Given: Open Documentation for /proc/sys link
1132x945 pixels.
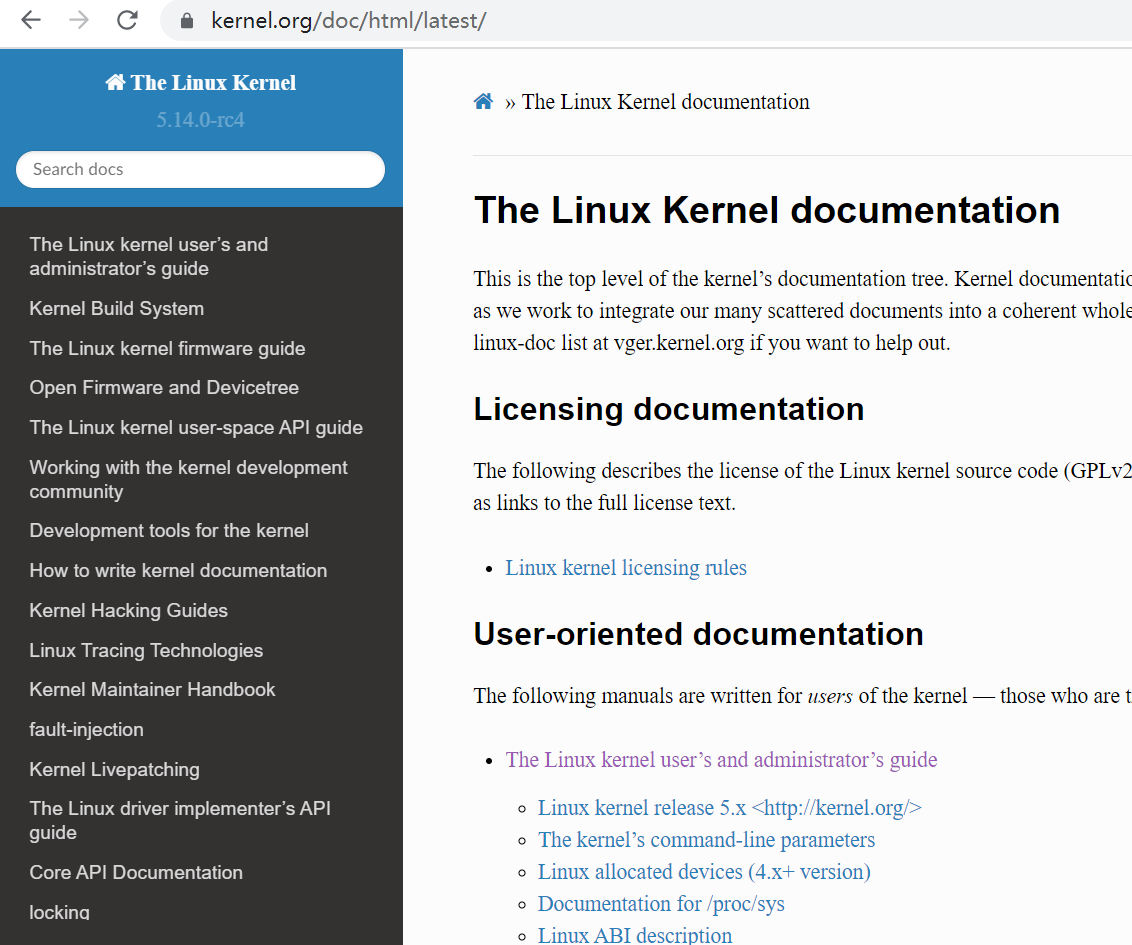Looking at the screenshot, I should [661, 904].
